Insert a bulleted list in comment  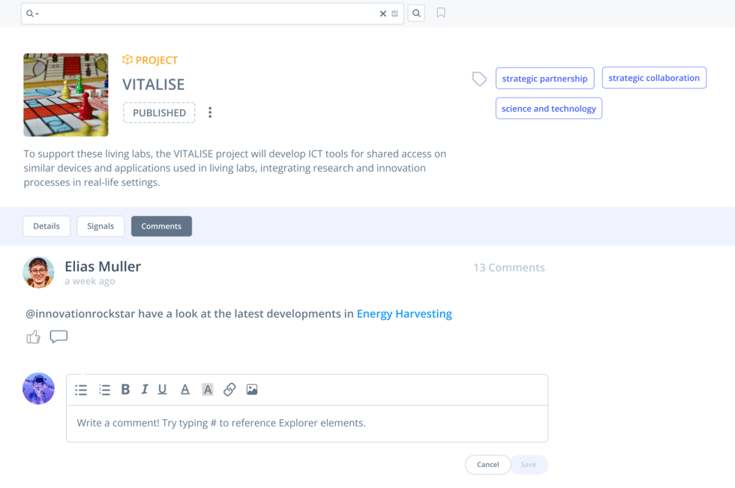coord(81,390)
